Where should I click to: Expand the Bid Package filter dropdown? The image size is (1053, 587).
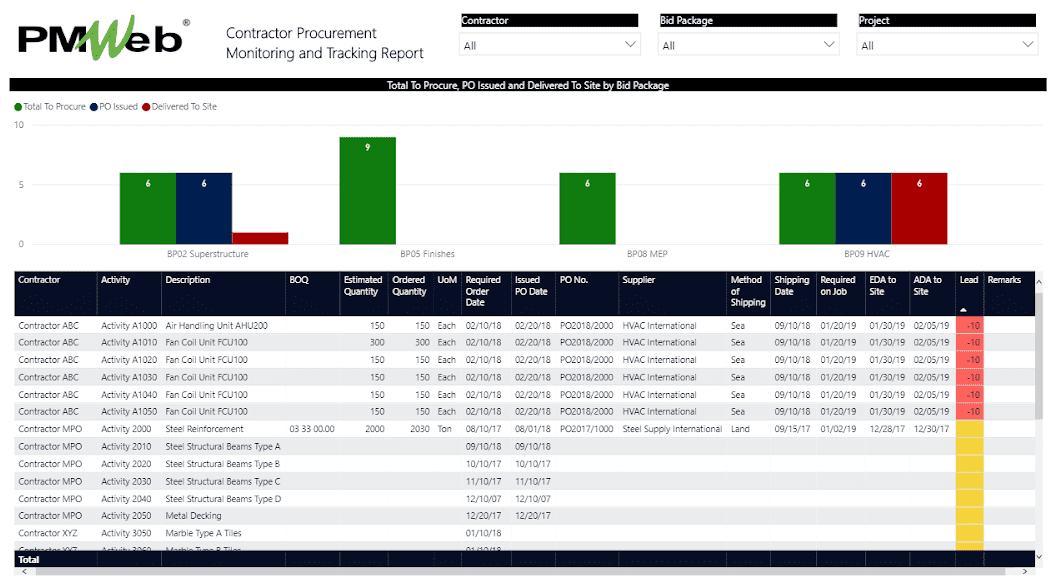click(747, 45)
